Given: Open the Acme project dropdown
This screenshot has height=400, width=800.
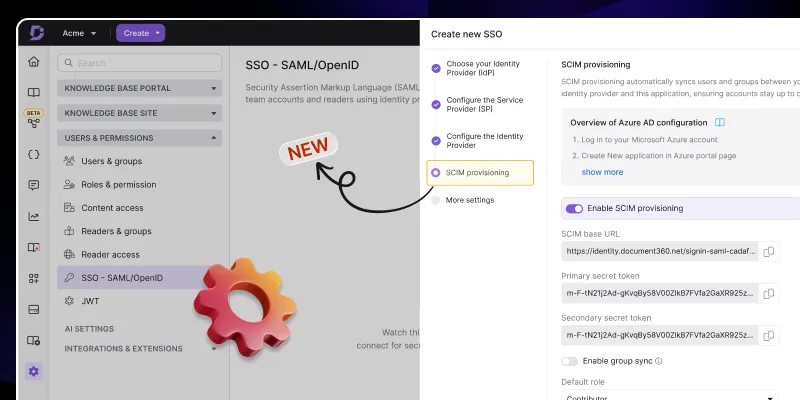Looking at the screenshot, I should [79, 33].
